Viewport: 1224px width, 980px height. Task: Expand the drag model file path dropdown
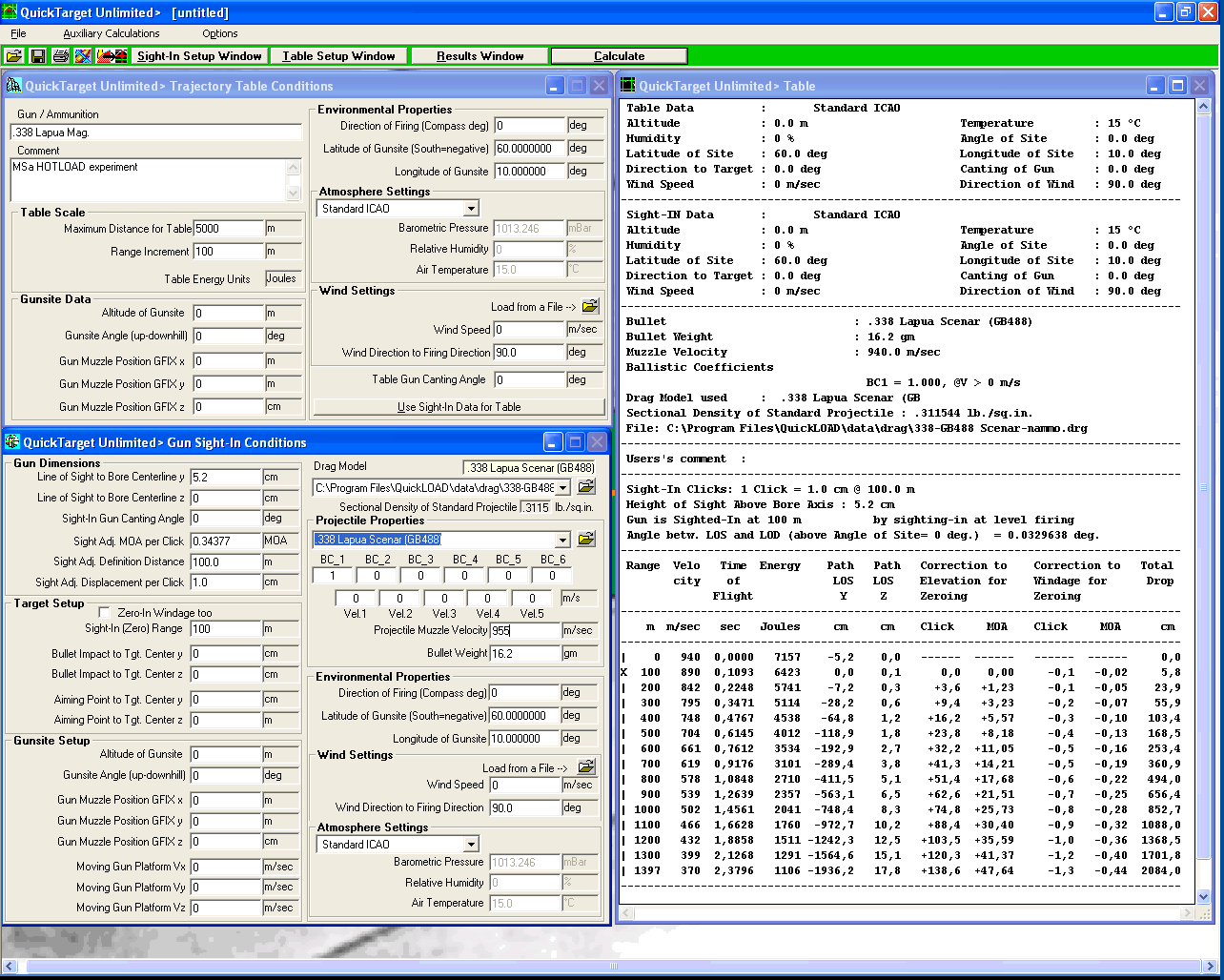[563, 488]
